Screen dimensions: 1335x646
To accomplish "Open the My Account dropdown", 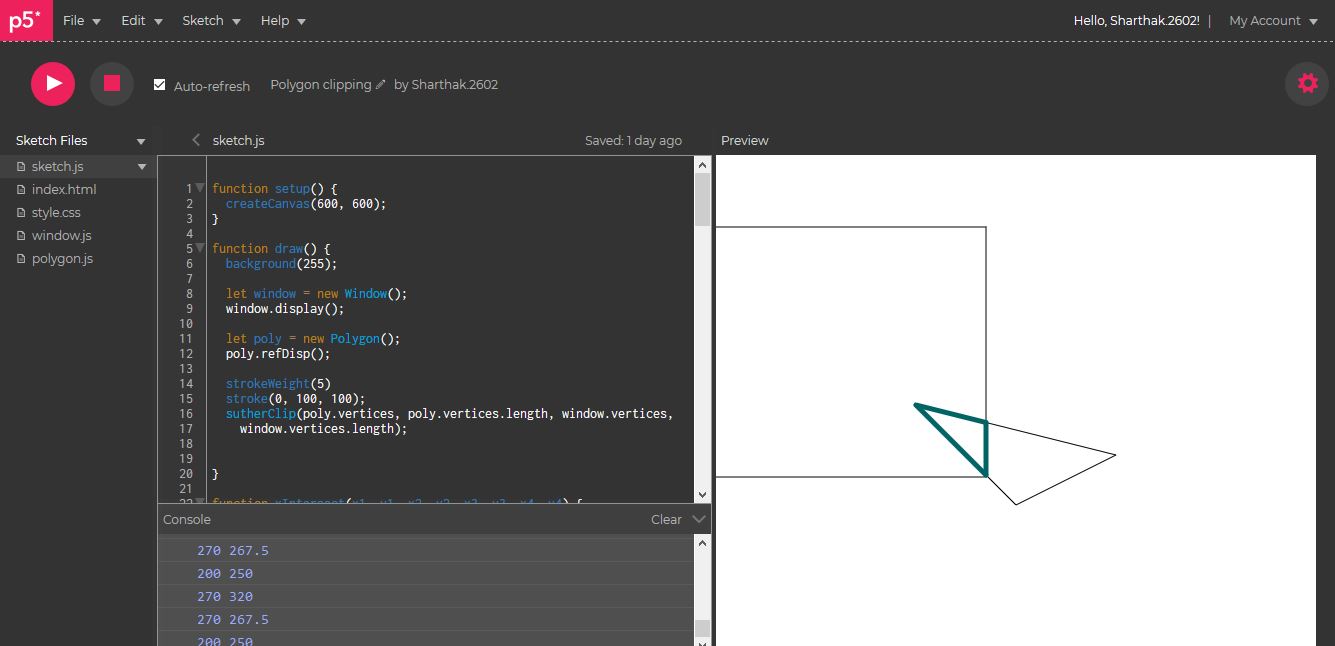I will (x=1272, y=20).
